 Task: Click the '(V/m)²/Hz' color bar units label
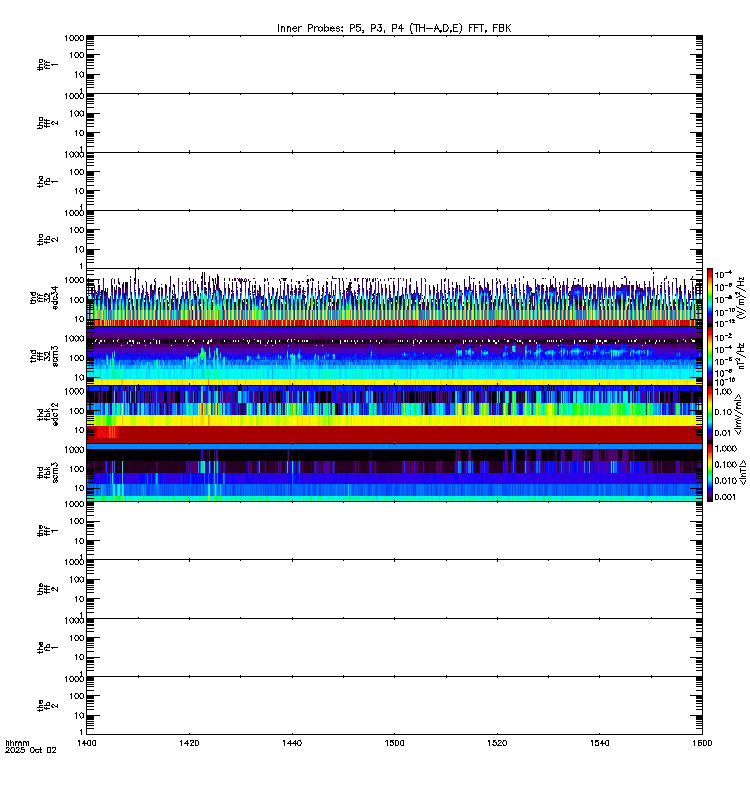740,298
